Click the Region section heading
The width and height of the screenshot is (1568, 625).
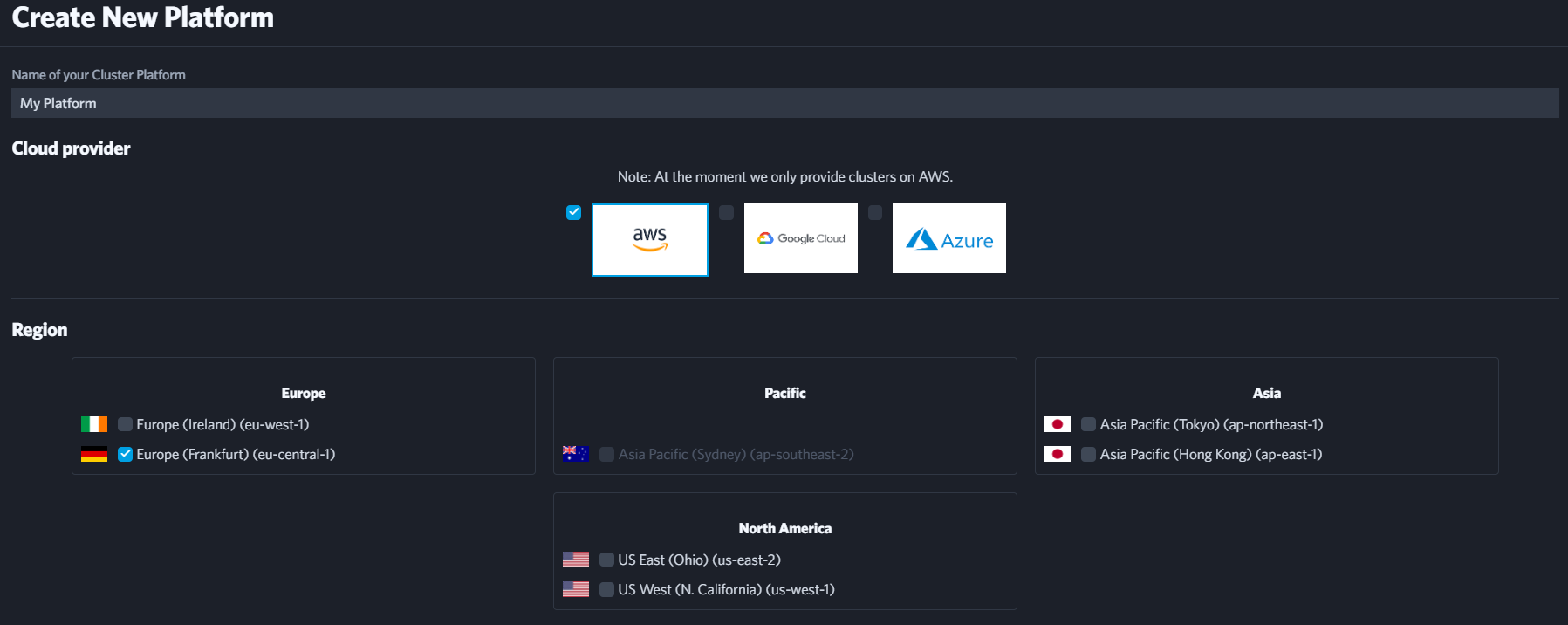coord(39,330)
